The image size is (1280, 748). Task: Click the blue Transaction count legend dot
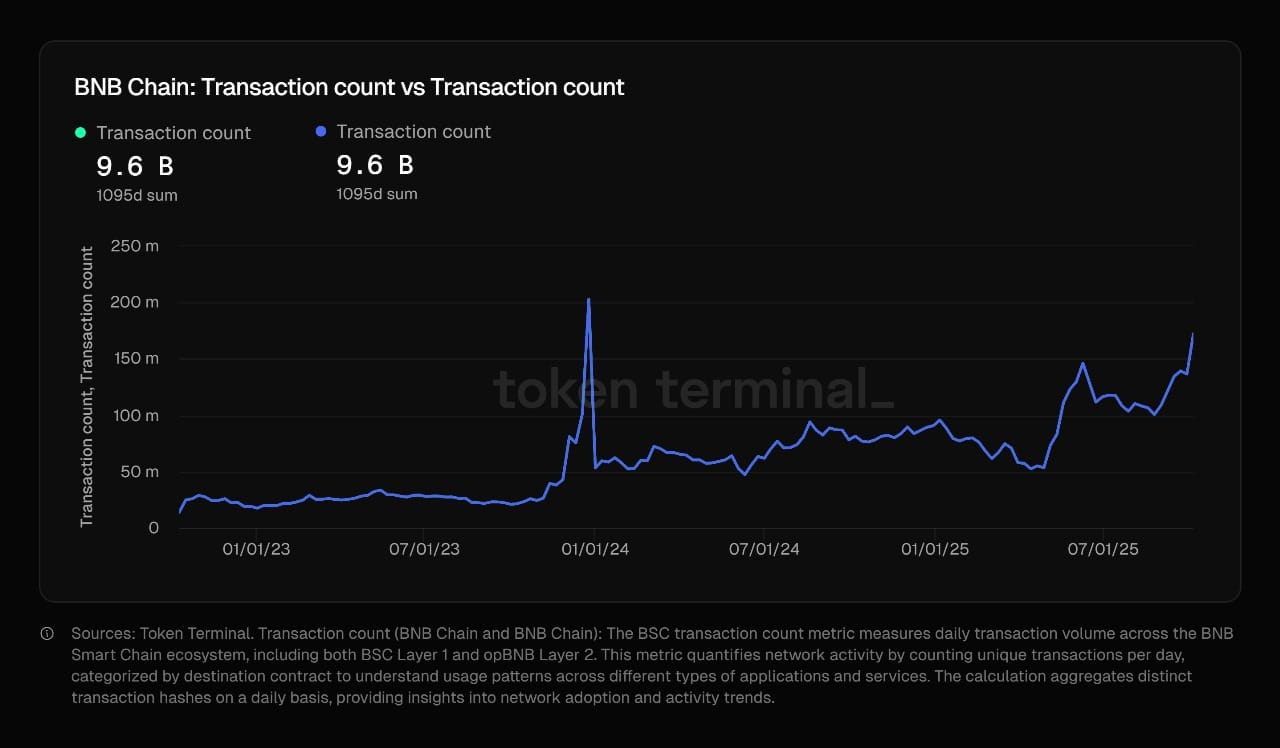point(320,132)
